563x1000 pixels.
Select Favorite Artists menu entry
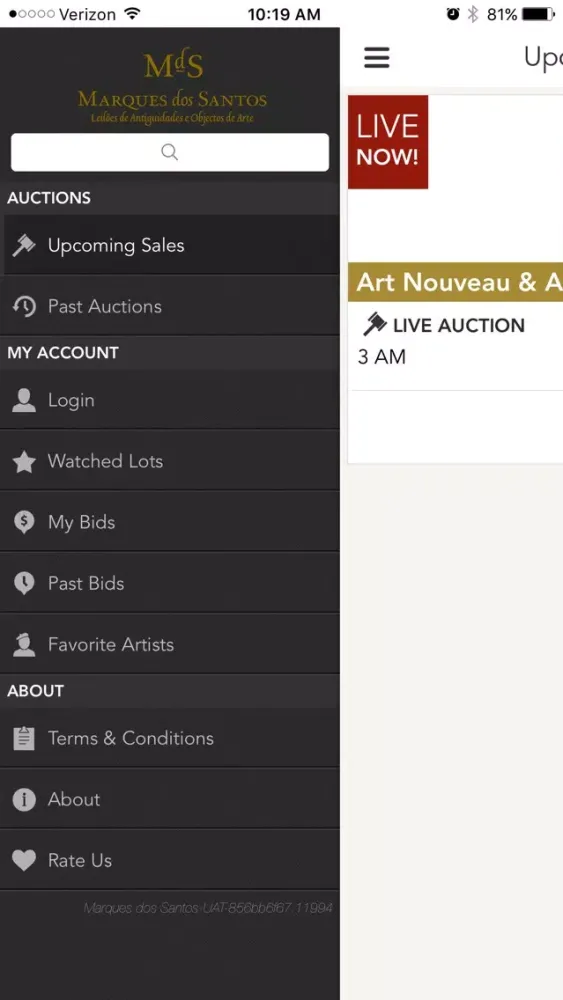click(170, 645)
